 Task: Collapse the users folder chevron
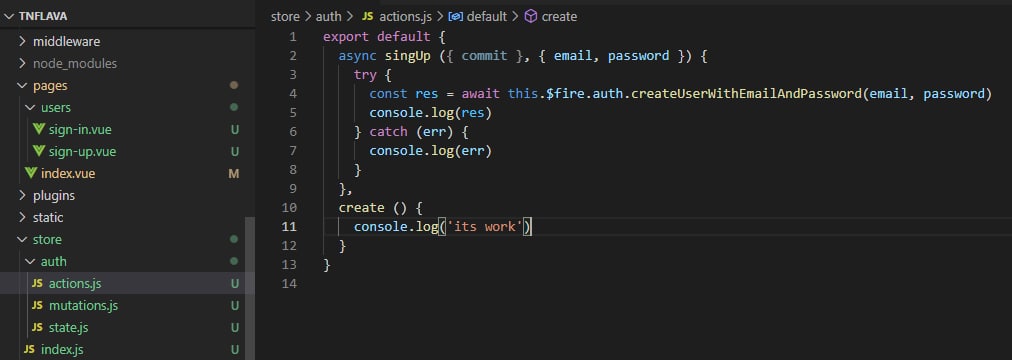pyautogui.click(x=30, y=107)
